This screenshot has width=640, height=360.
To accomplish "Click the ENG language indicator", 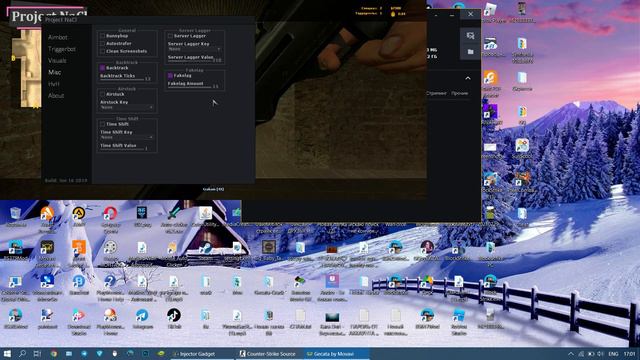I will (x=613, y=354).
